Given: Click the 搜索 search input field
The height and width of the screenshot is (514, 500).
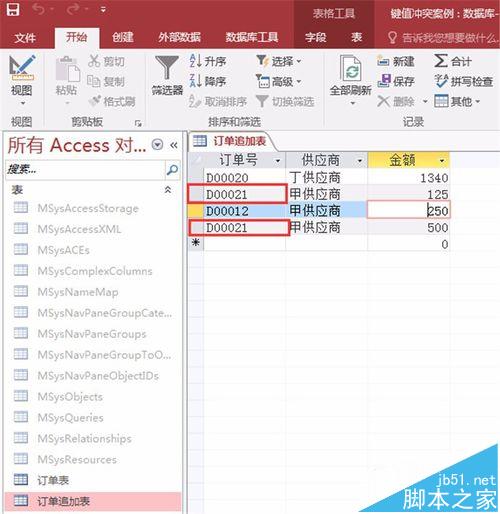Looking at the screenshot, I should tap(86, 170).
